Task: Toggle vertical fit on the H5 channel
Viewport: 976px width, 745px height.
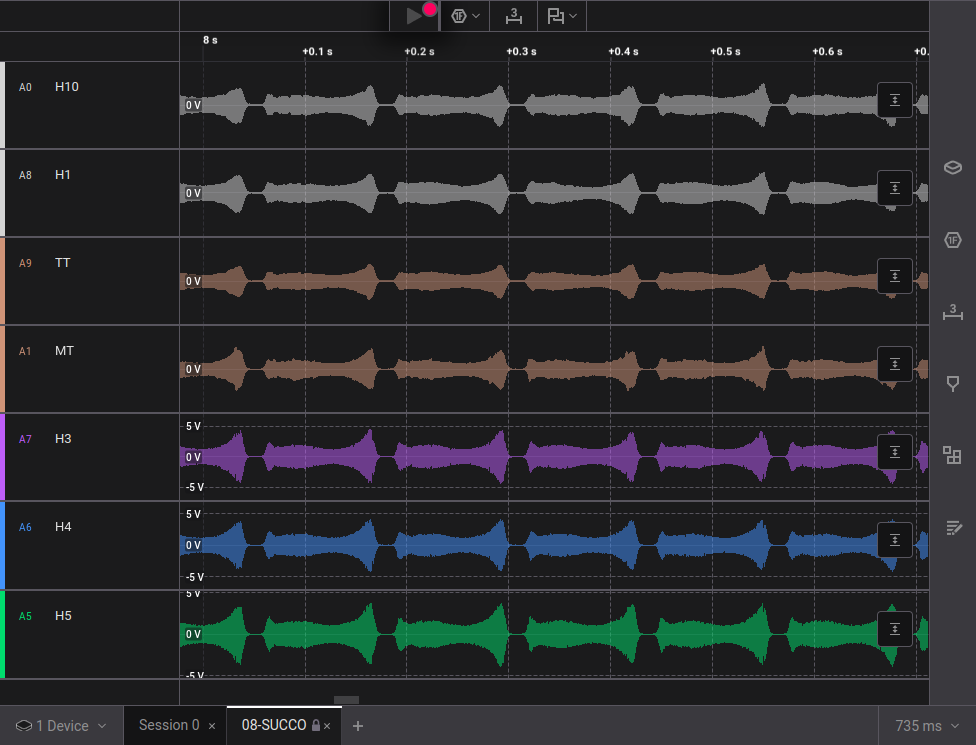Action: coord(894,629)
